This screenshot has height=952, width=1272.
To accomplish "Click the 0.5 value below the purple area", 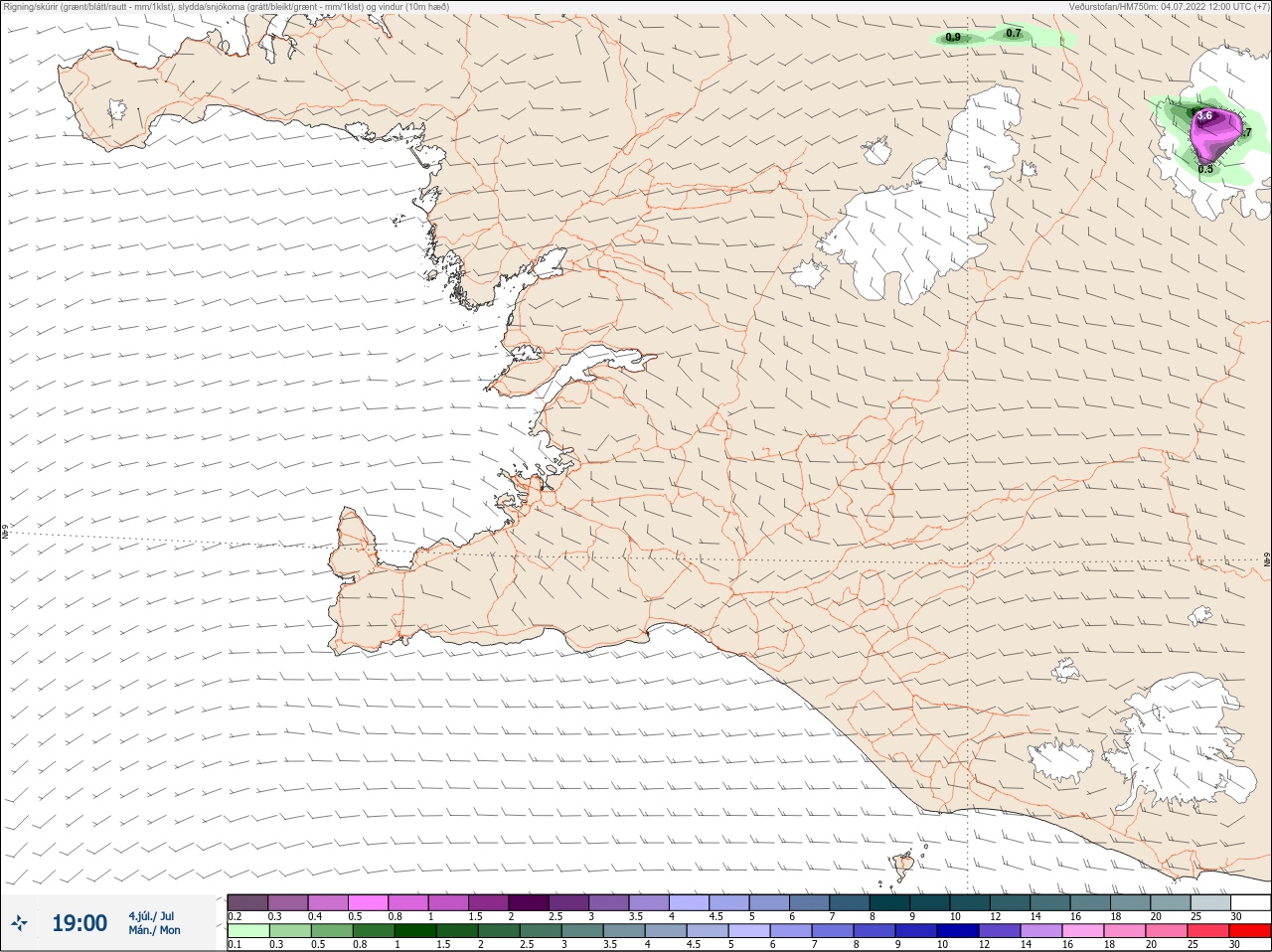I will (x=1205, y=169).
